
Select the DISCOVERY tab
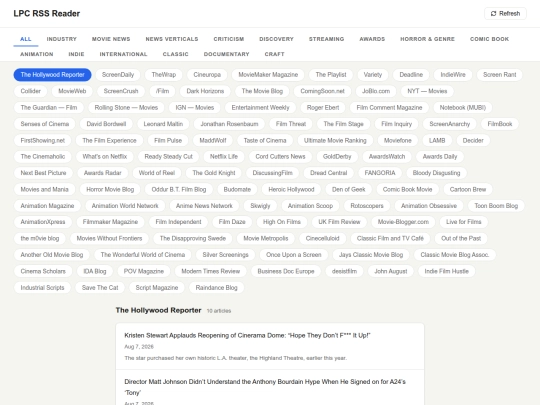(277, 39)
